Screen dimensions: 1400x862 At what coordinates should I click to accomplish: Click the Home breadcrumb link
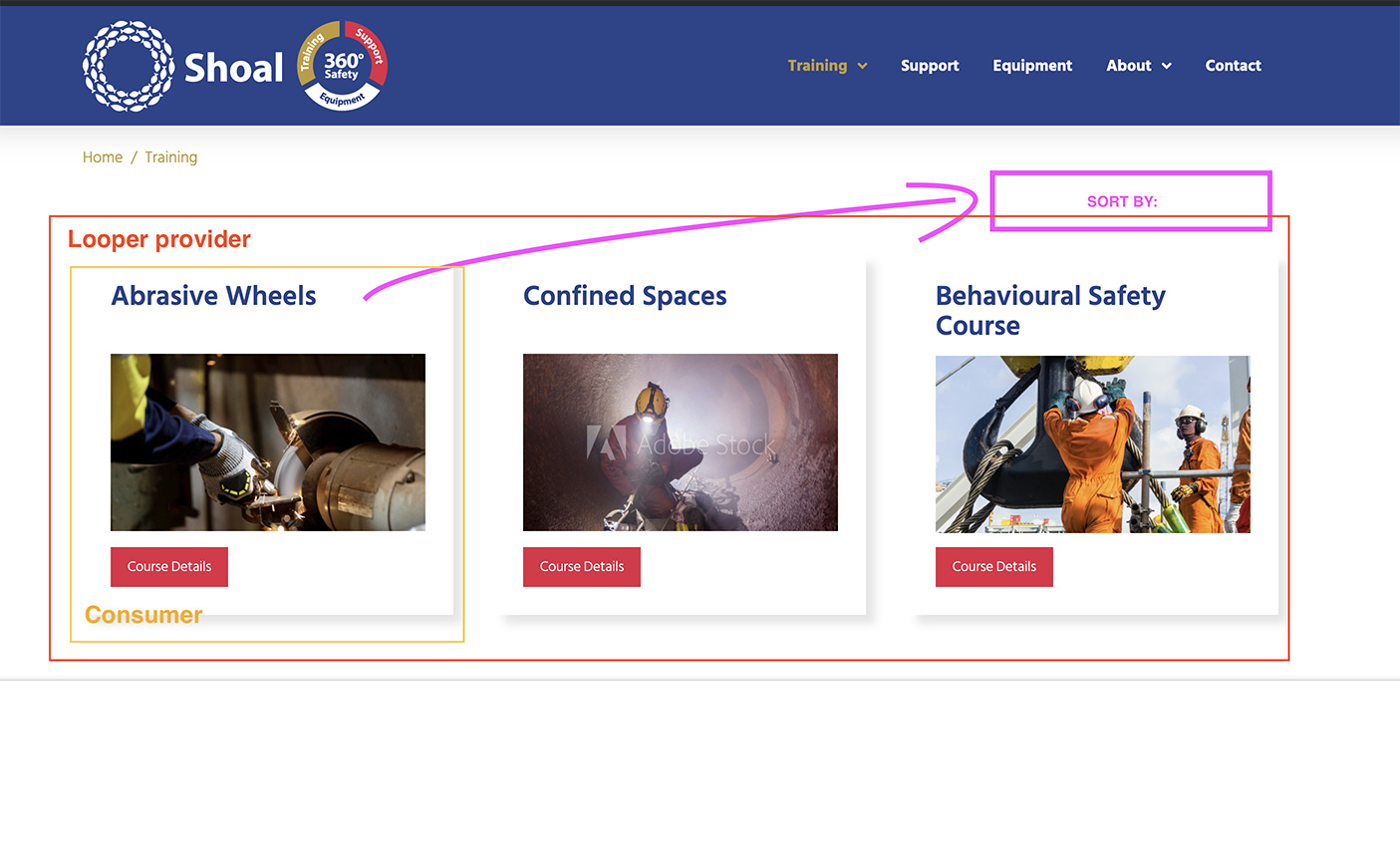click(x=103, y=157)
